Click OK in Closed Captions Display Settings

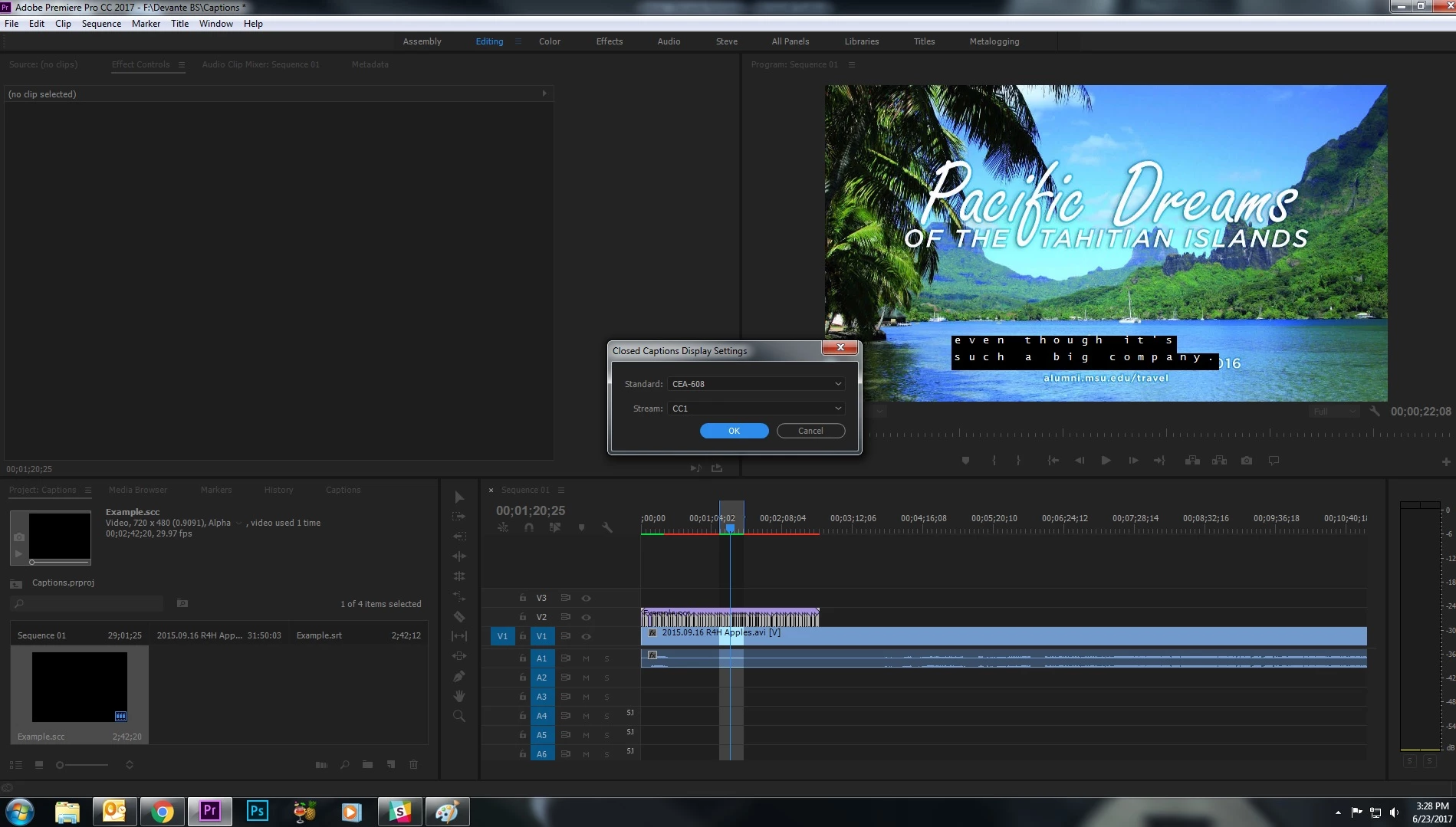coord(734,431)
